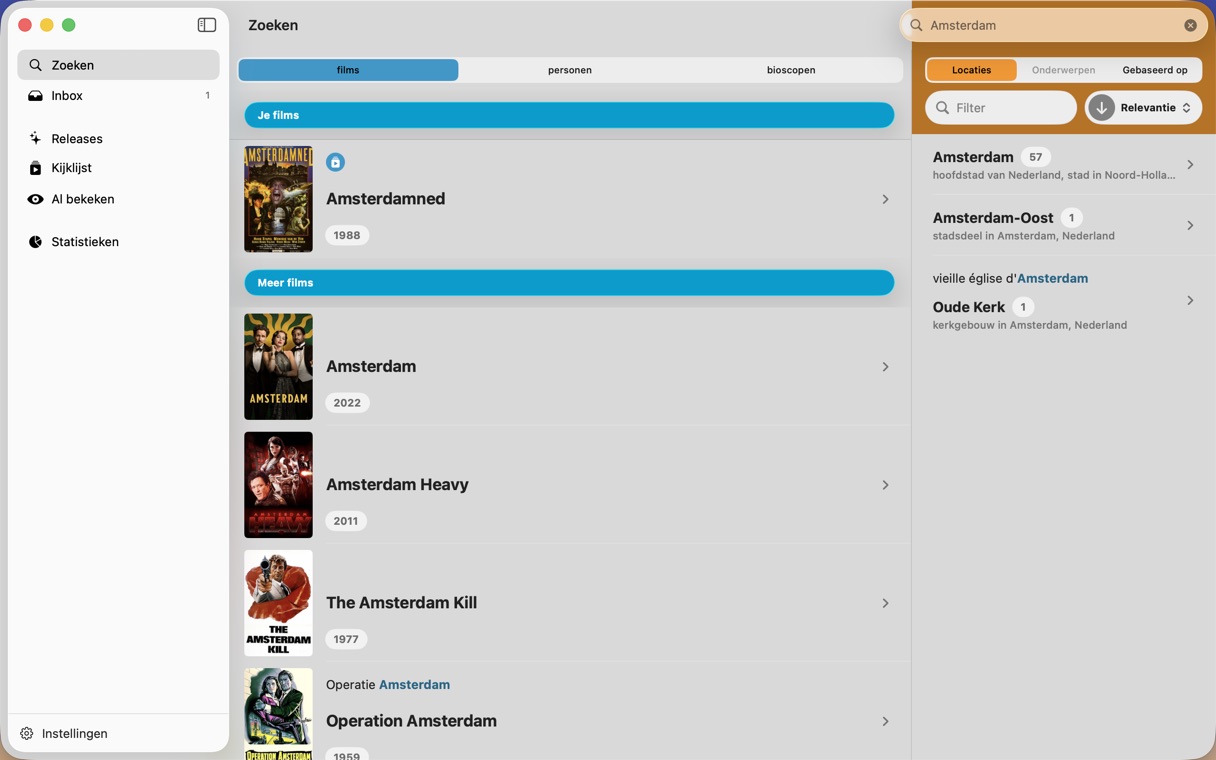Open the Amsterdam-Oost location chevron
This screenshot has height=760, width=1216.
coord(1190,226)
